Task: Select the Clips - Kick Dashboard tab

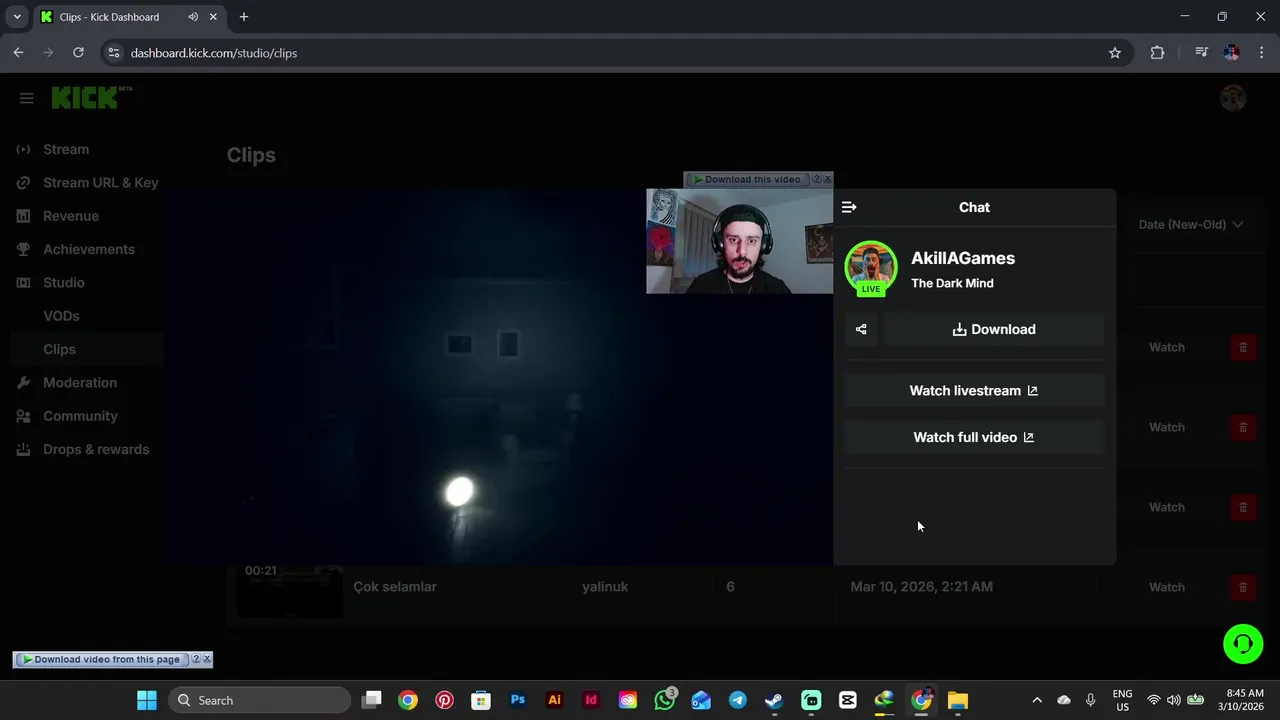Action: (x=130, y=17)
